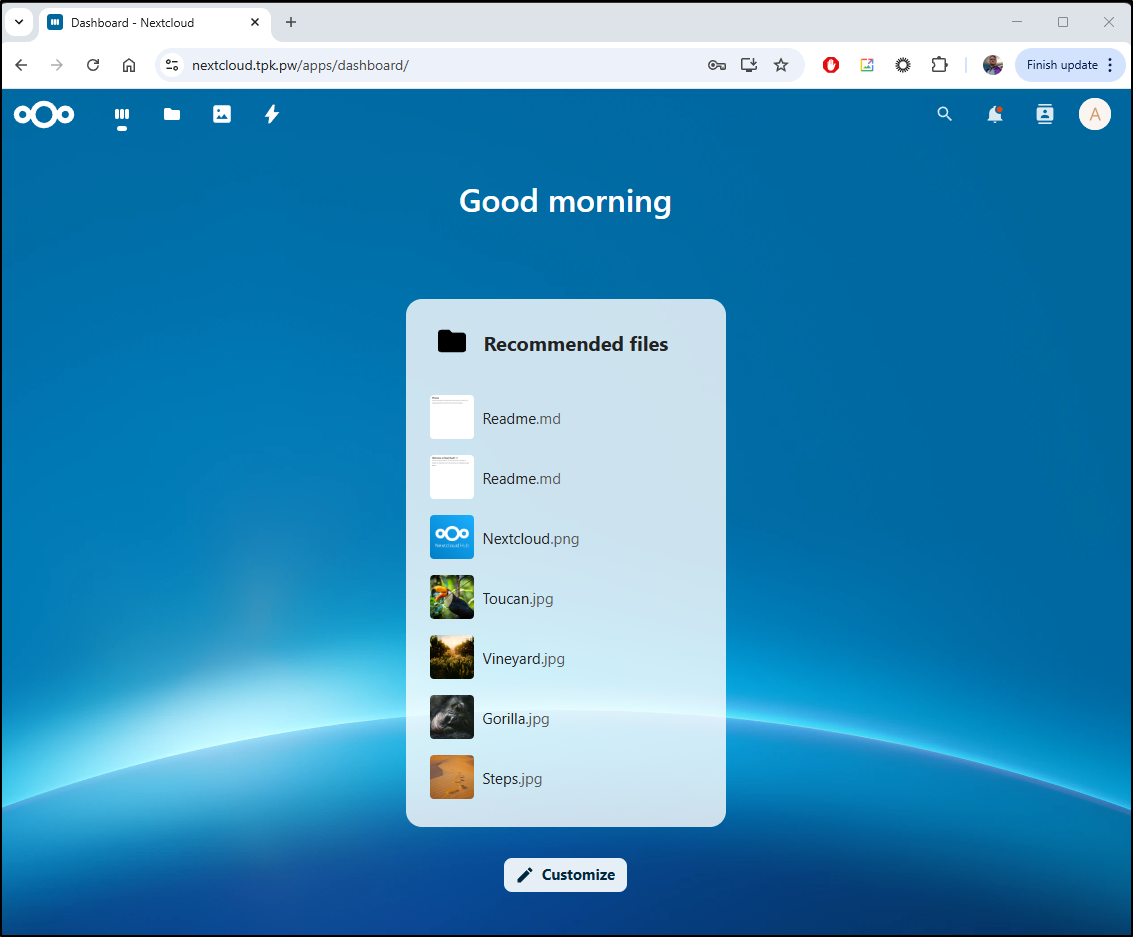Viewport: 1133px width, 937px height.
Task: Open a new browser tab
Action: 291,22
